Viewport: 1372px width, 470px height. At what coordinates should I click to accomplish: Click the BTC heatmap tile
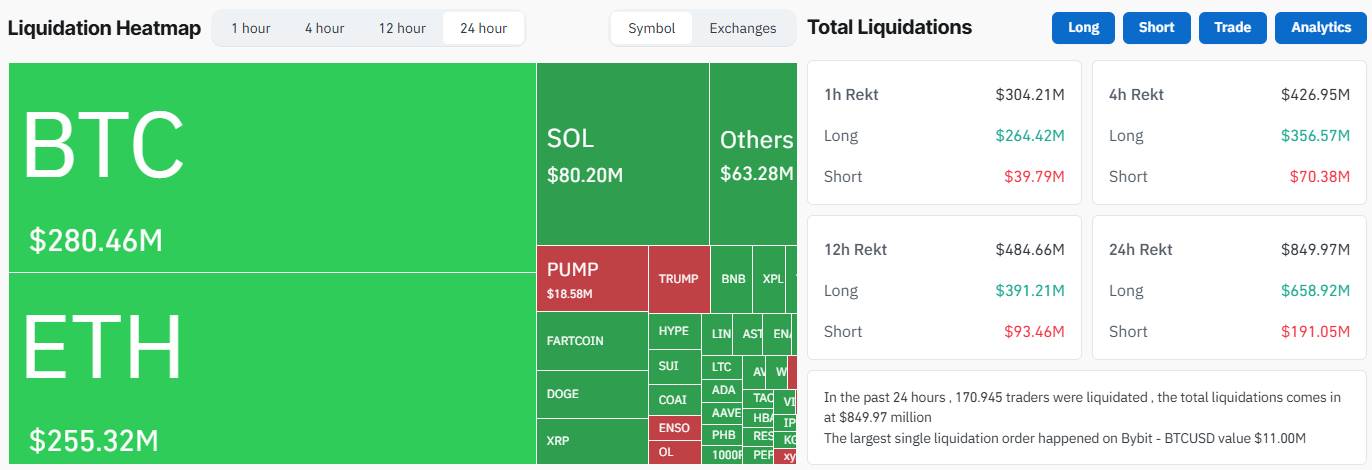click(272, 167)
